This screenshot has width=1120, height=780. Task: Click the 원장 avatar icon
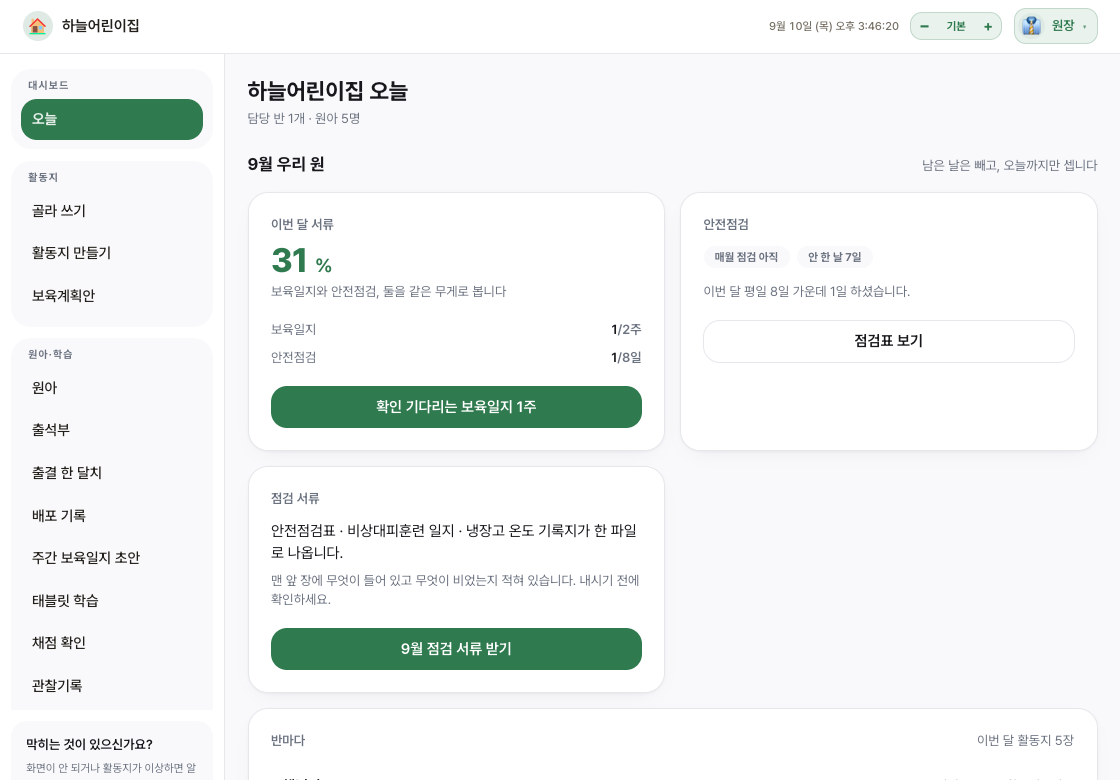(x=1031, y=26)
